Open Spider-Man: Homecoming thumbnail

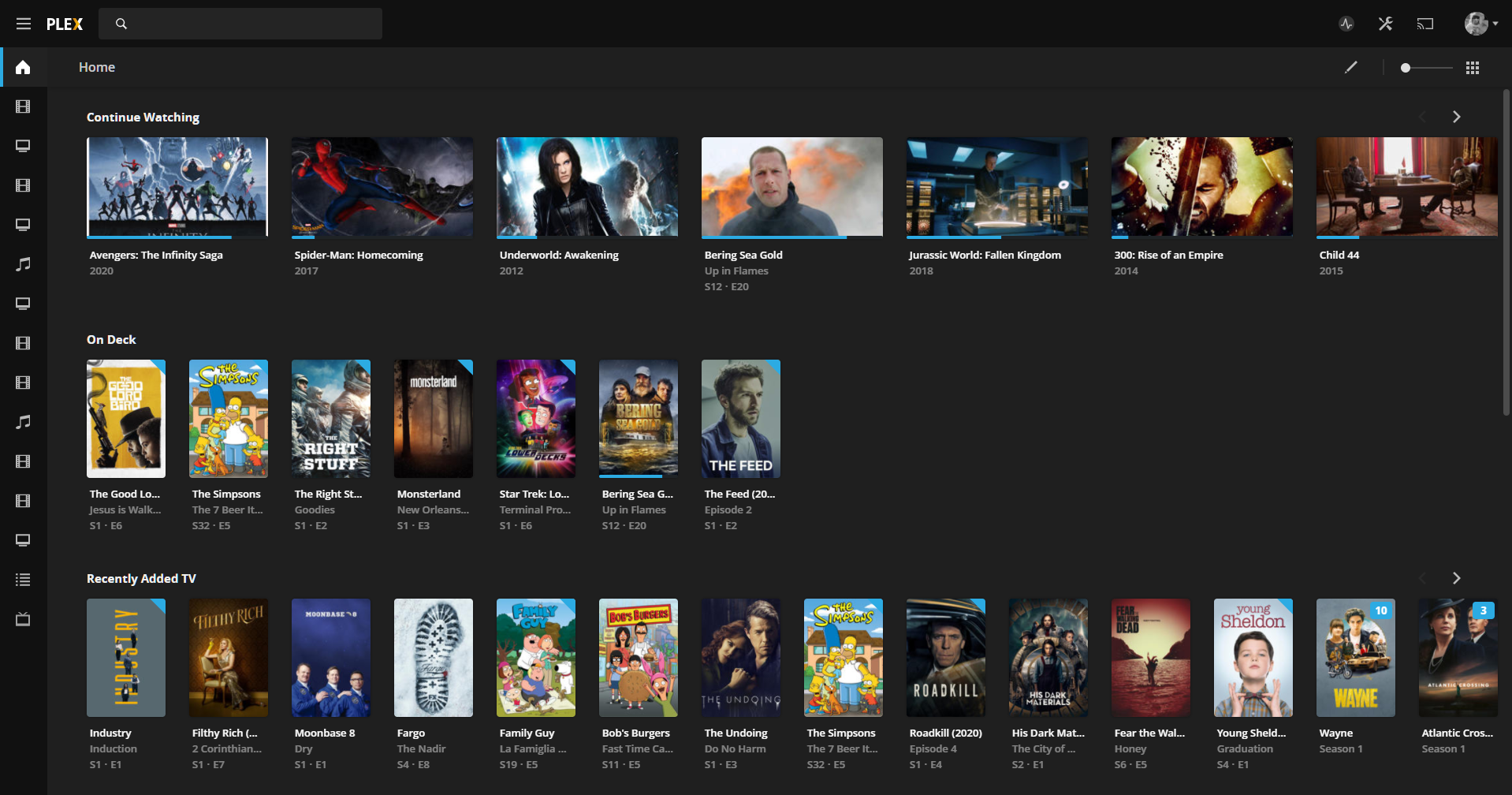click(x=382, y=187)
